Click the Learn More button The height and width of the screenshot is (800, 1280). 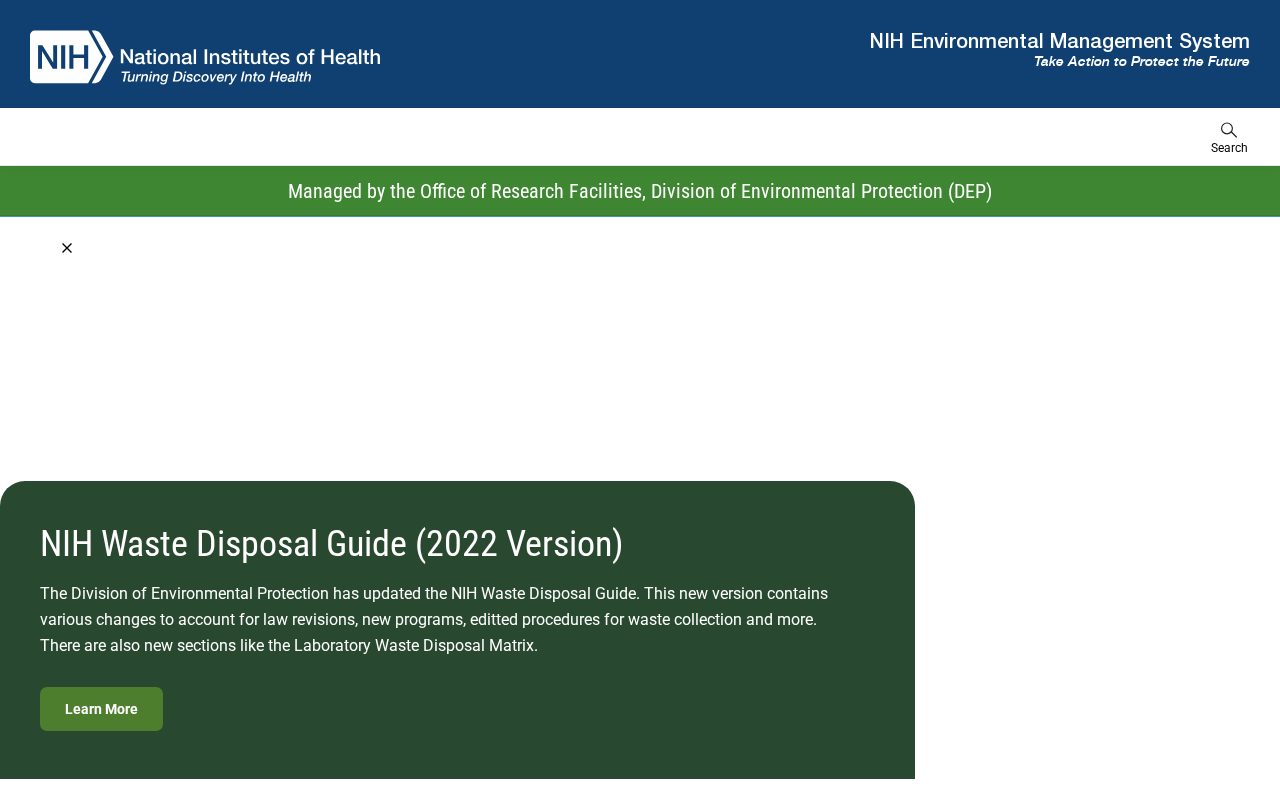101,709
